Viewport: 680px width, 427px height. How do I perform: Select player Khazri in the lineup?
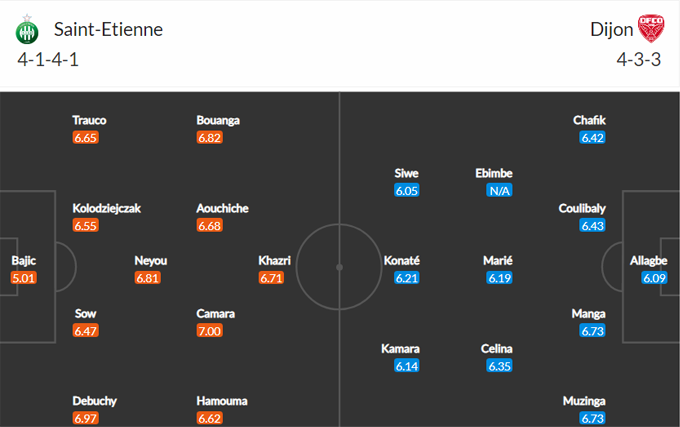(x=274, y=261)
